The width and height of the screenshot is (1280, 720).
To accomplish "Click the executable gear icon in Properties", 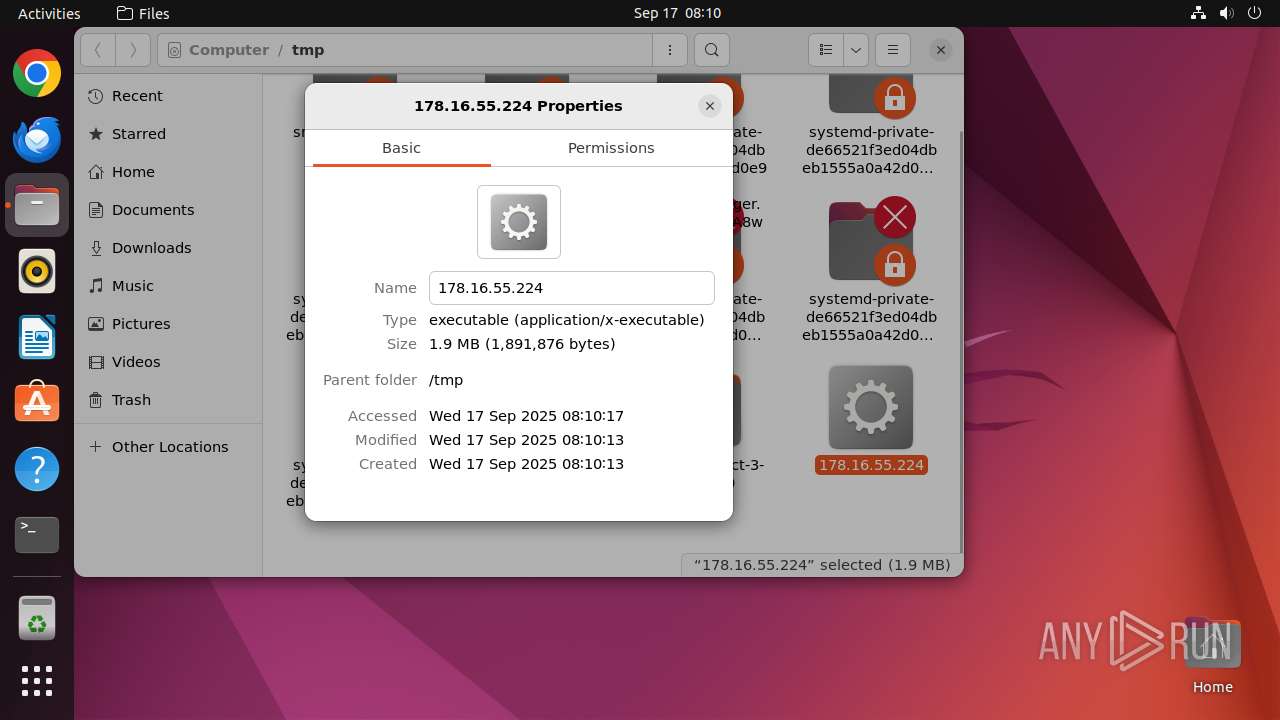I will pos(519,222).
